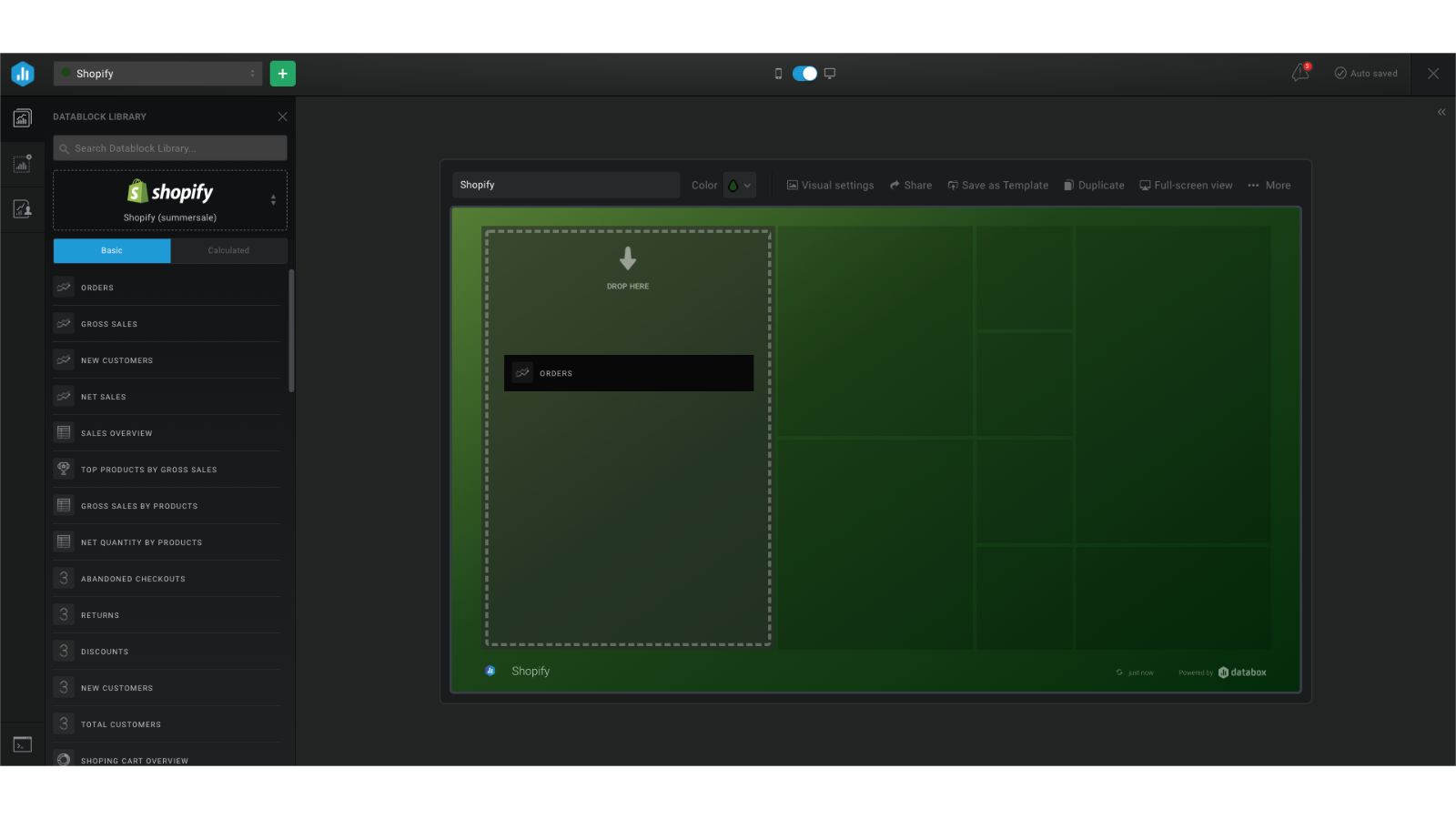Open the Color dropdown for the dashboard

tap(748, 185)
